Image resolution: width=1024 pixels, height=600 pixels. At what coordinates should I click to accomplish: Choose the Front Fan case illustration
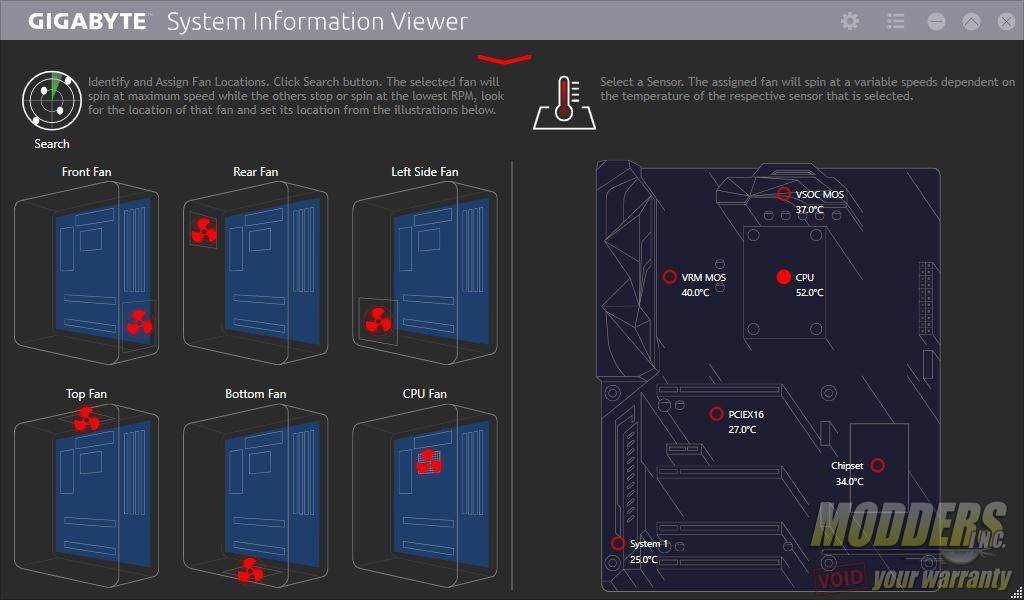coord(86,273)
